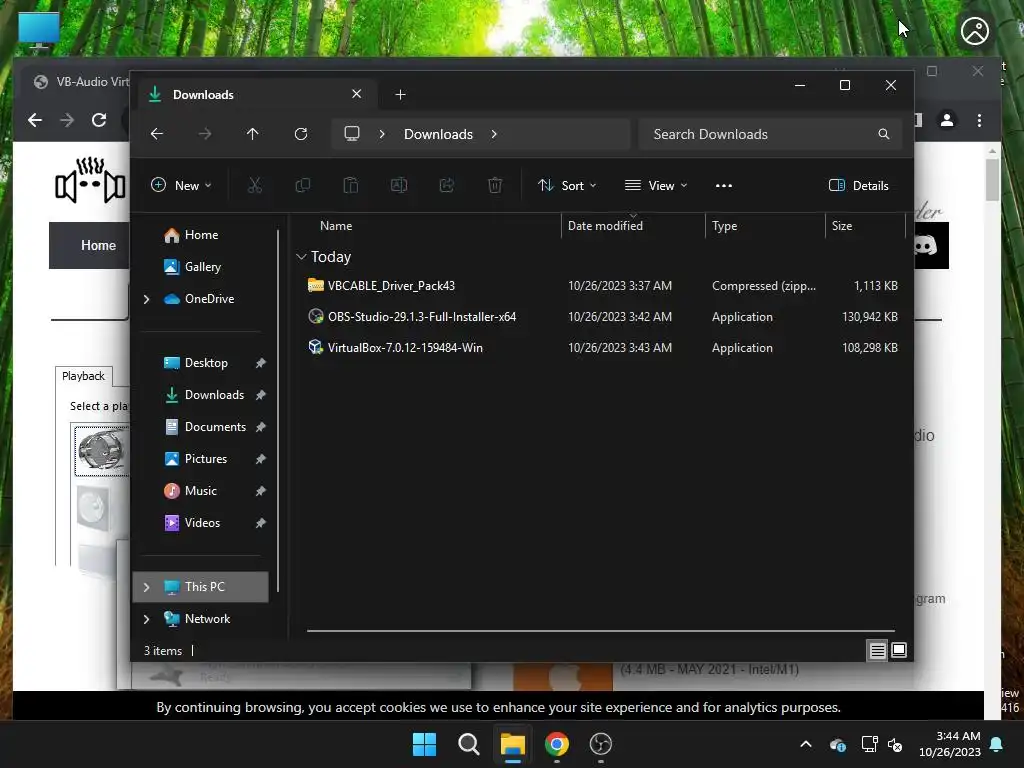Sort by the Name column header

(x=336, y=226)
